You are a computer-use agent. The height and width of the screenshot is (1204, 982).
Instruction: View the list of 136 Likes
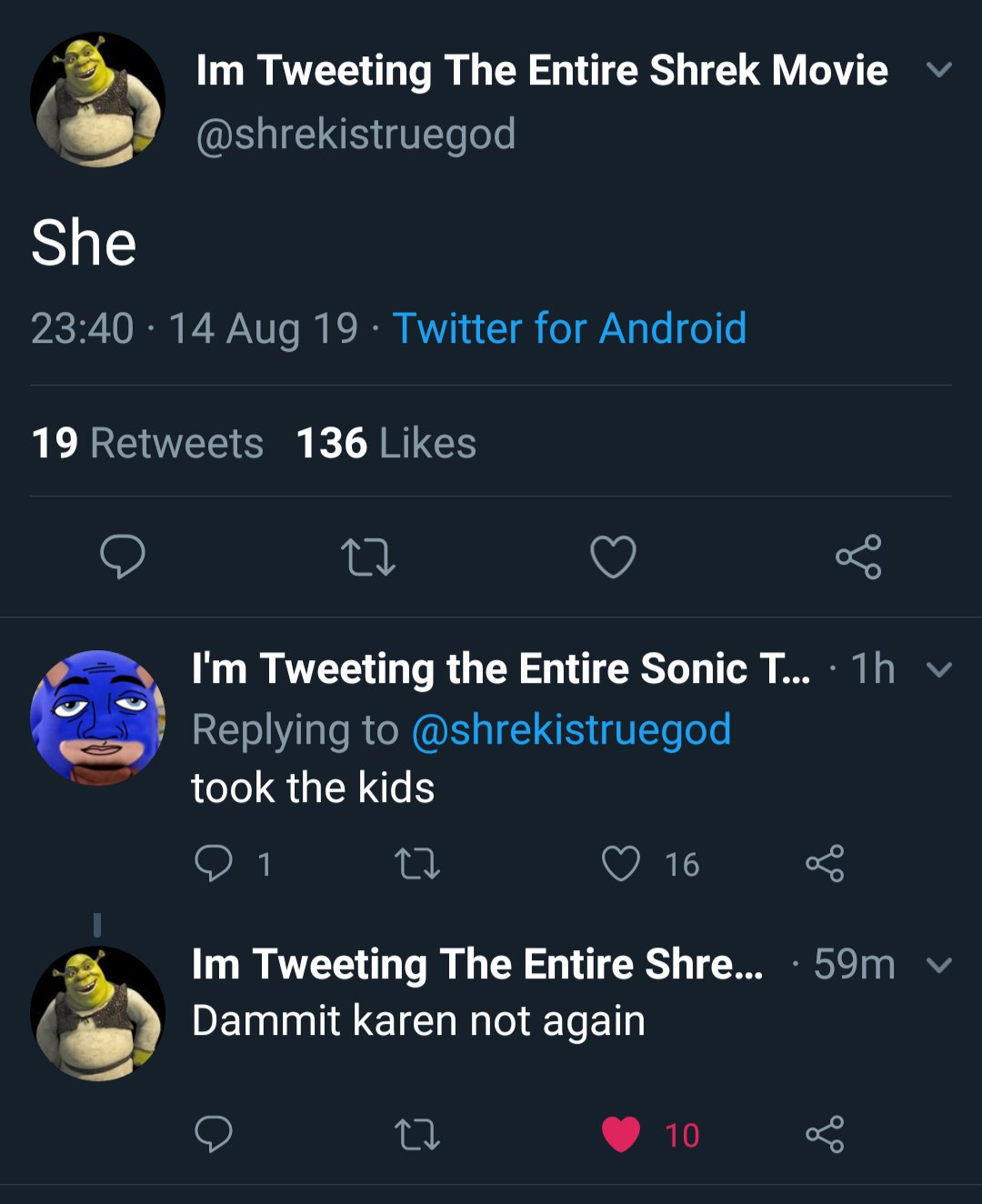pos(386,444)
